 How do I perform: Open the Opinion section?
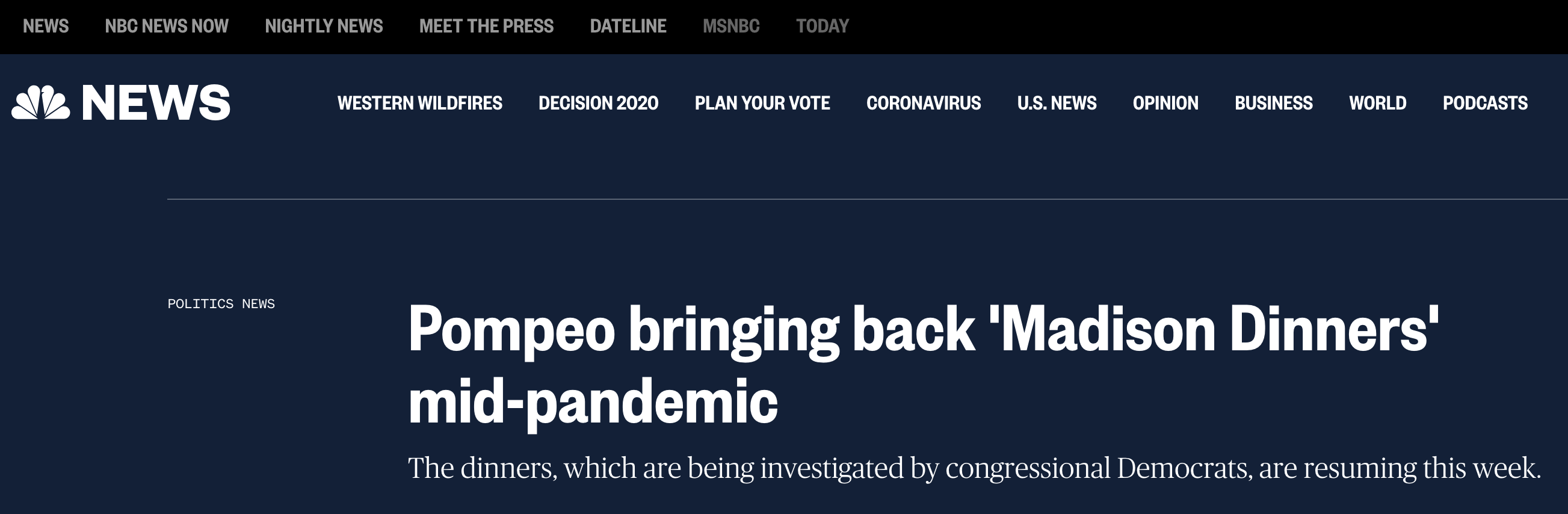coord(1165,103)
